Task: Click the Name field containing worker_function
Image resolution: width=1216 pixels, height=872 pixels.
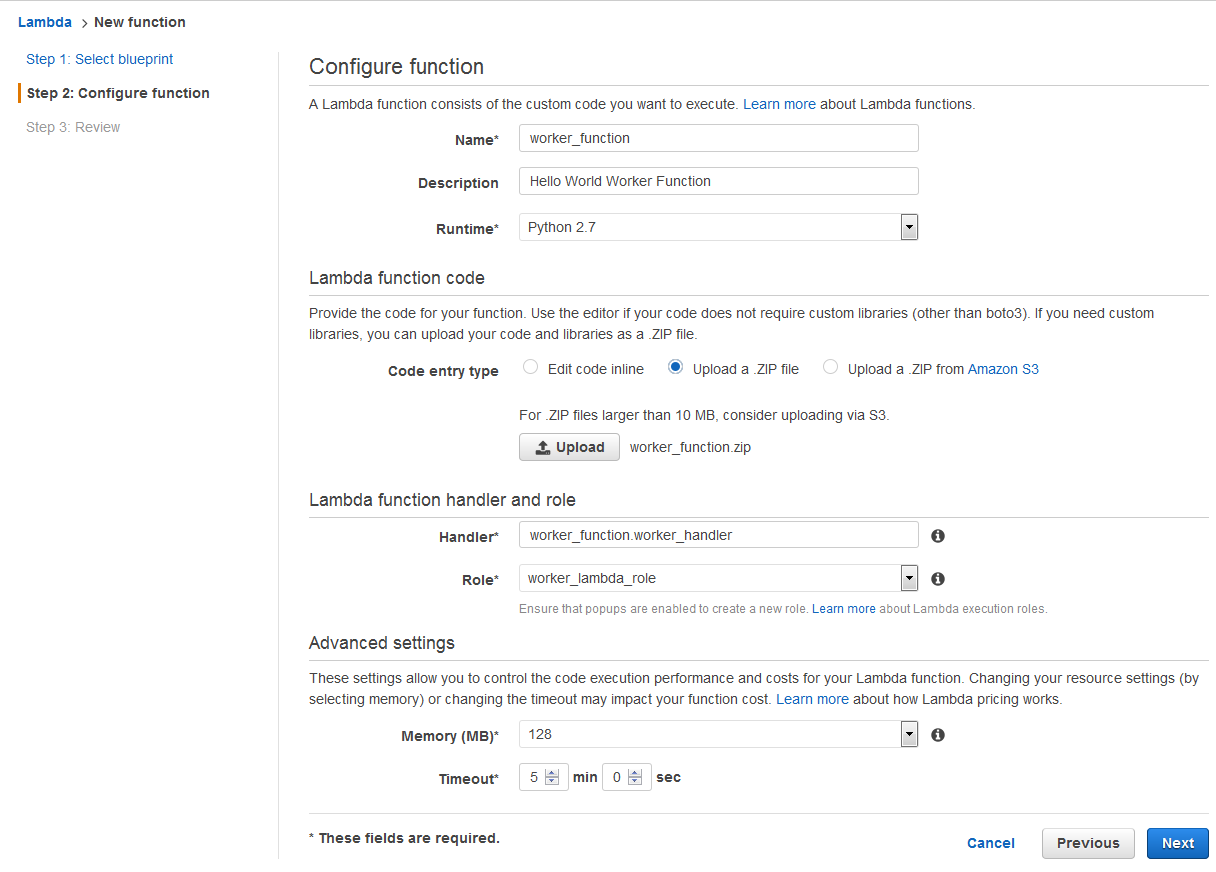Action: click(x=718, y=138)
